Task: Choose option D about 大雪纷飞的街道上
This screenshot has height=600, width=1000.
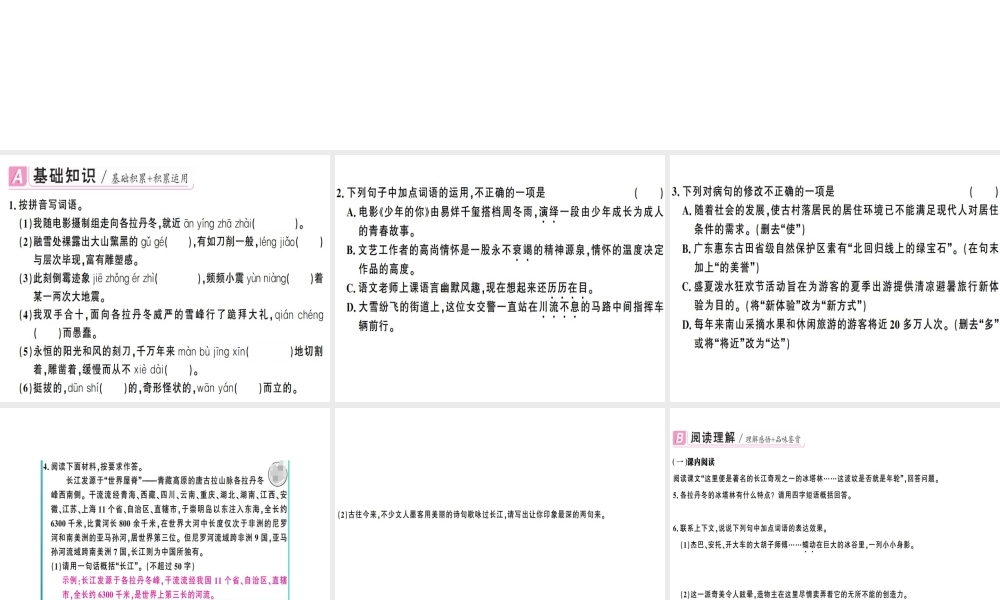Action: (504, 316)
